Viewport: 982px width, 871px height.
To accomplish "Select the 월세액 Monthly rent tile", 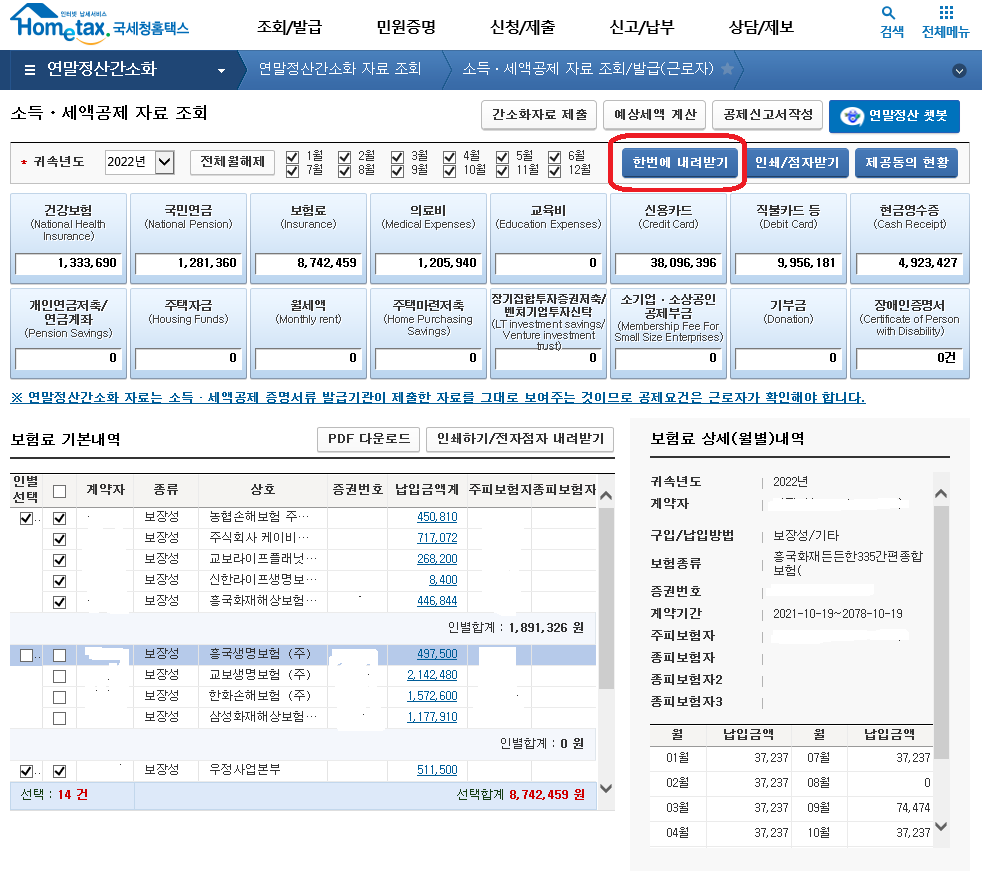I will point(308,334).
